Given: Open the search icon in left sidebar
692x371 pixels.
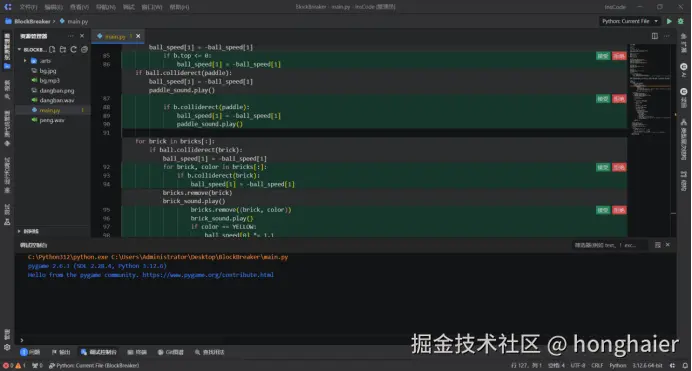Looking at the screenshot, I should (x=7, y=96).
